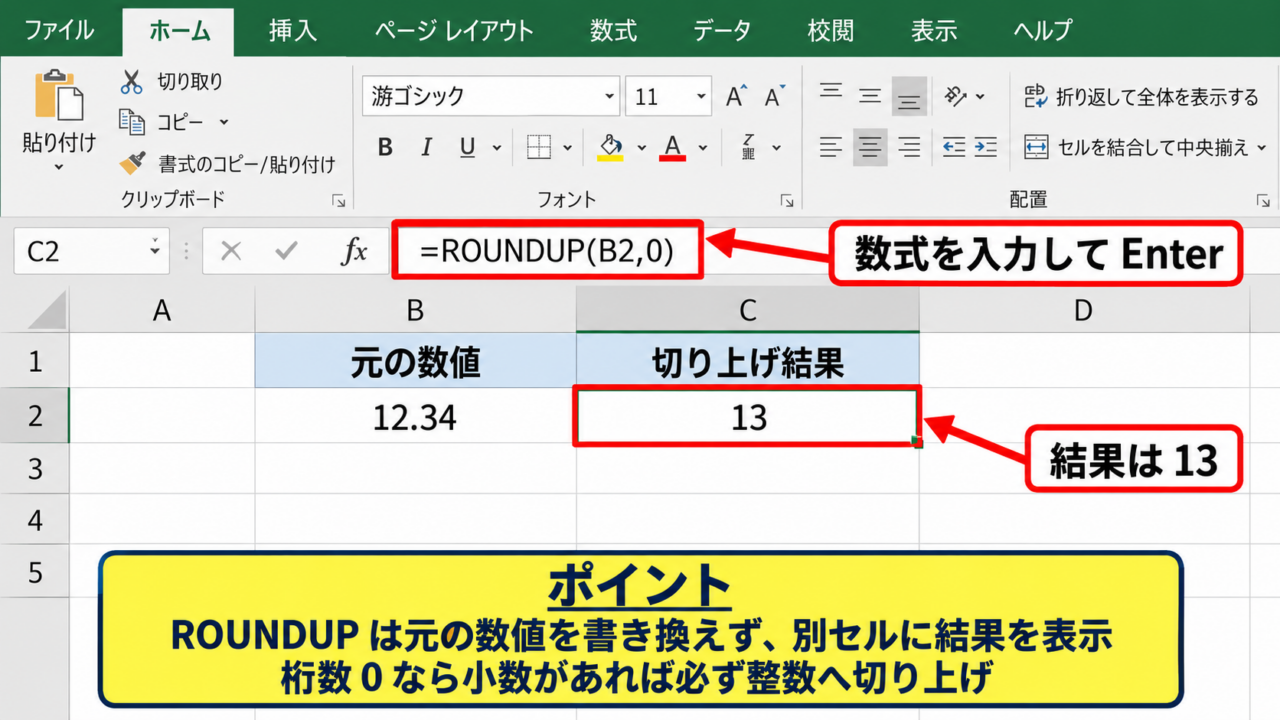
Task: Apply the red font color swatch
Action: 672,148
